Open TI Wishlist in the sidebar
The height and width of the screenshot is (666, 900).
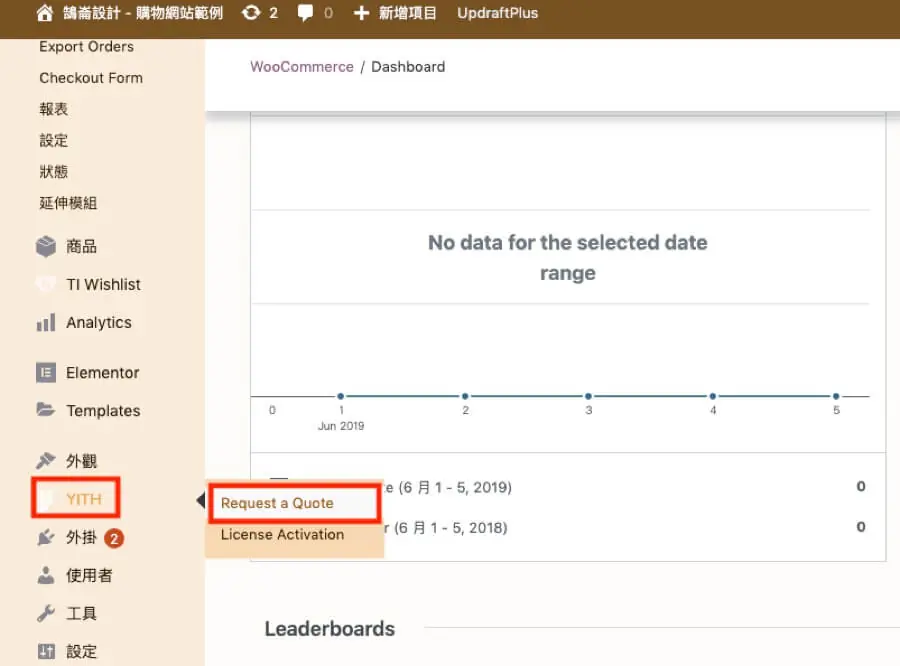(103, 285)
